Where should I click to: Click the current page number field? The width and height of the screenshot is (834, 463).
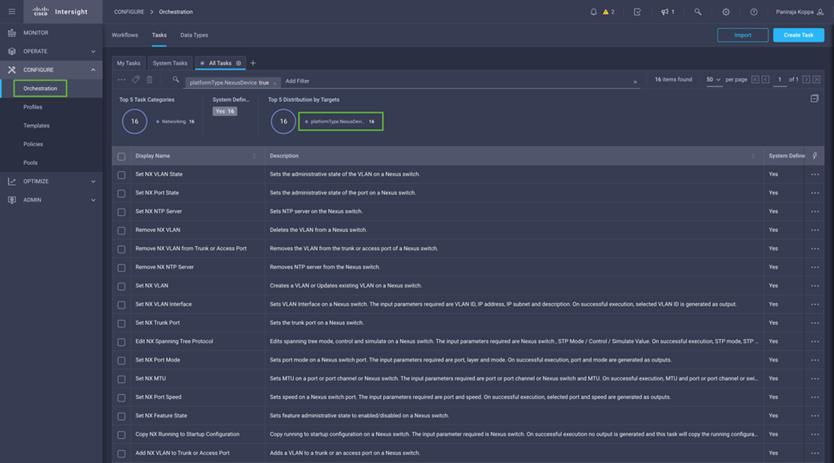coord(780,80)
